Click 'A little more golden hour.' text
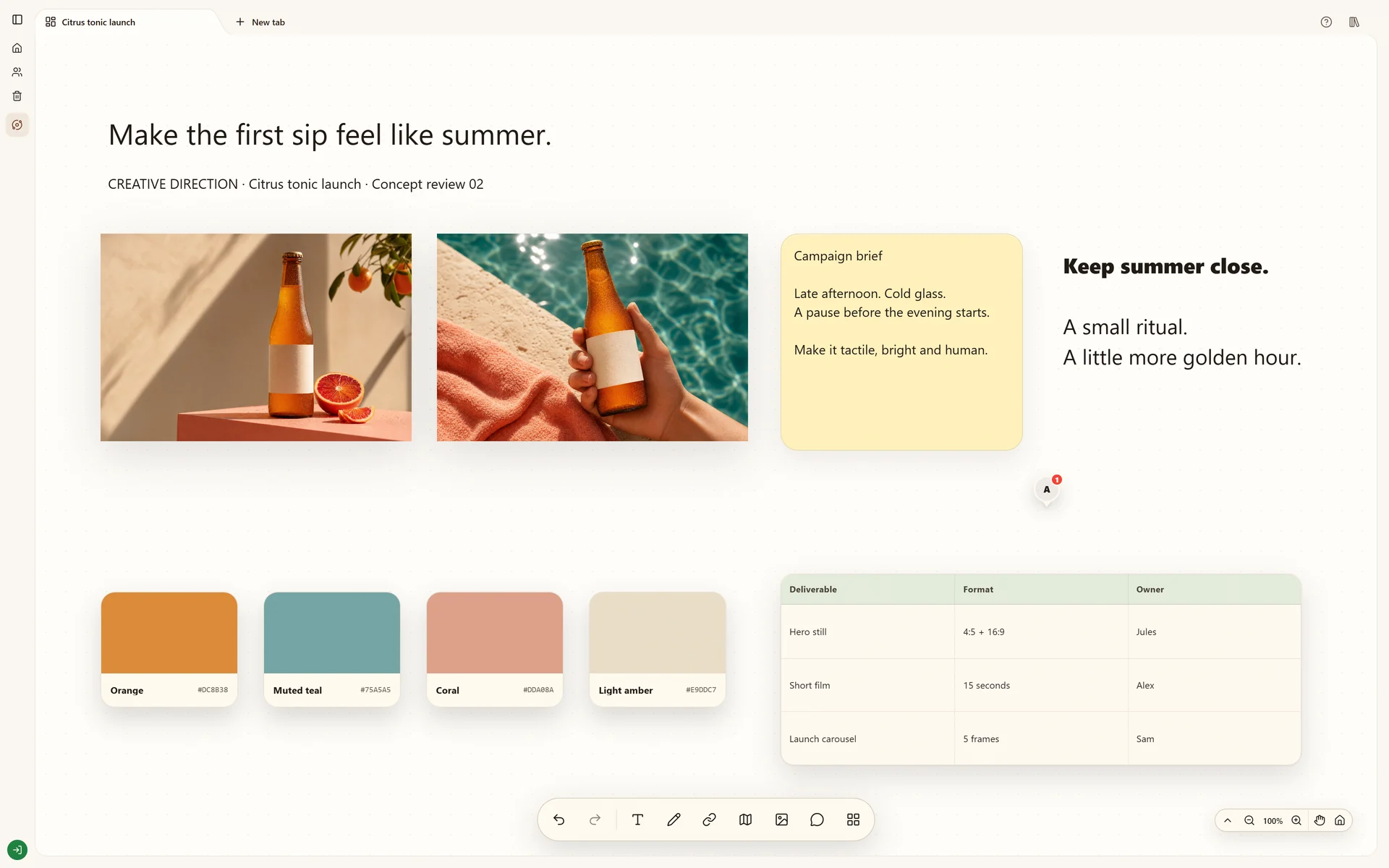Image resolution: width=1389 pixels, height=868 pixels. pos(1182,357)
